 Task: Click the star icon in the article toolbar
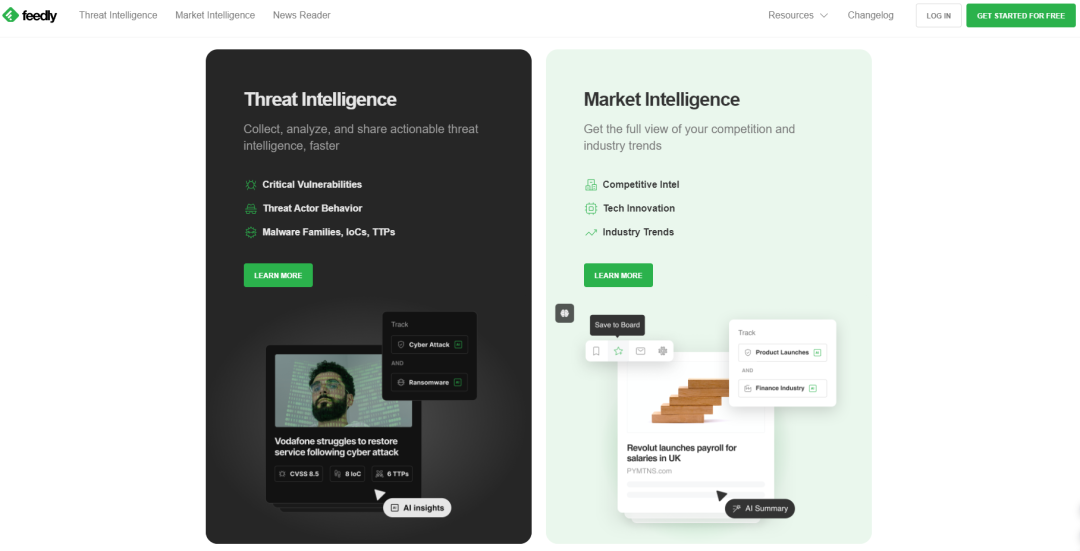619,351
